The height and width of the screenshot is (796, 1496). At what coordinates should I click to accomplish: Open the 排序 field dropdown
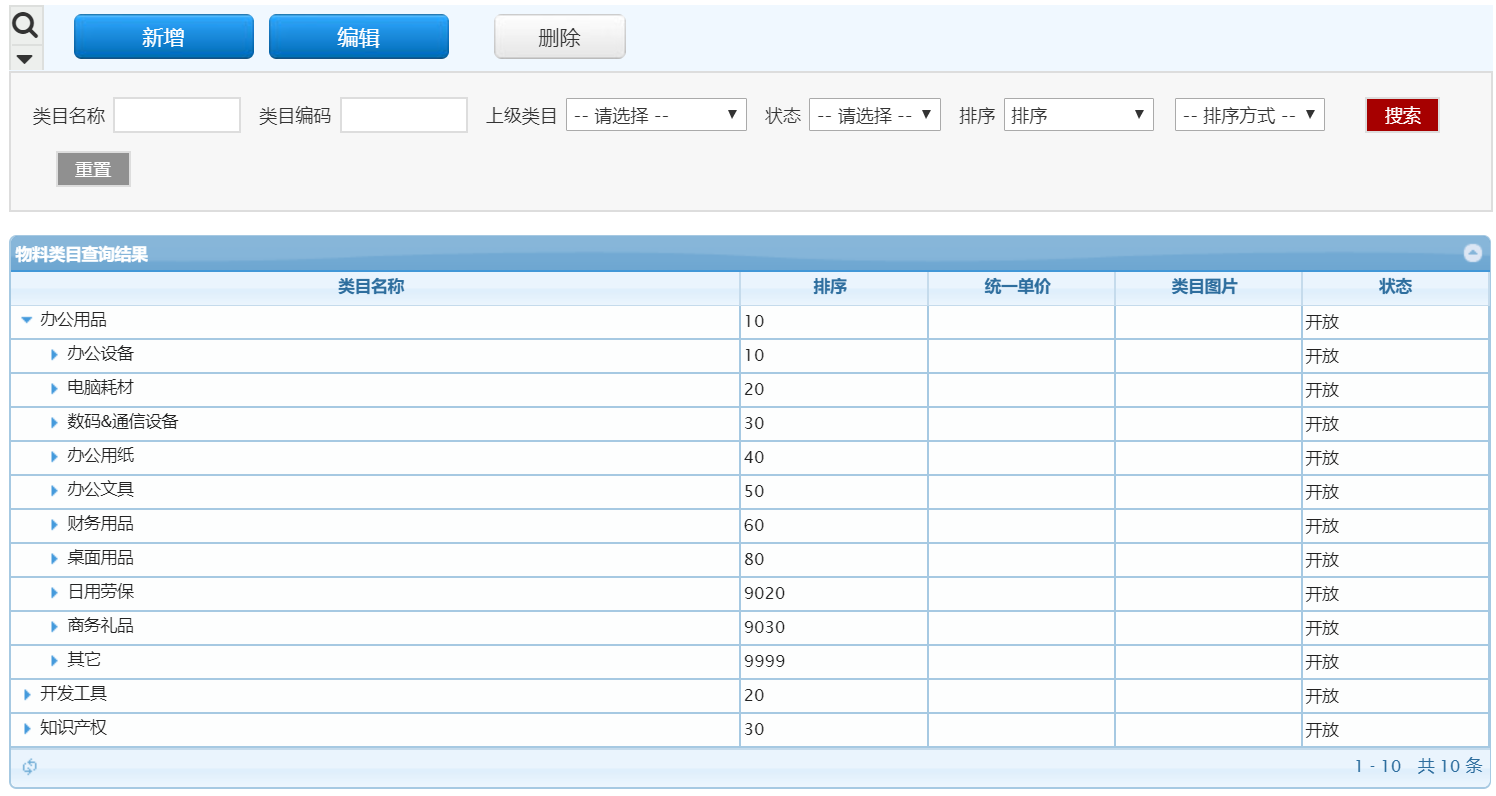pos(1078,115)
